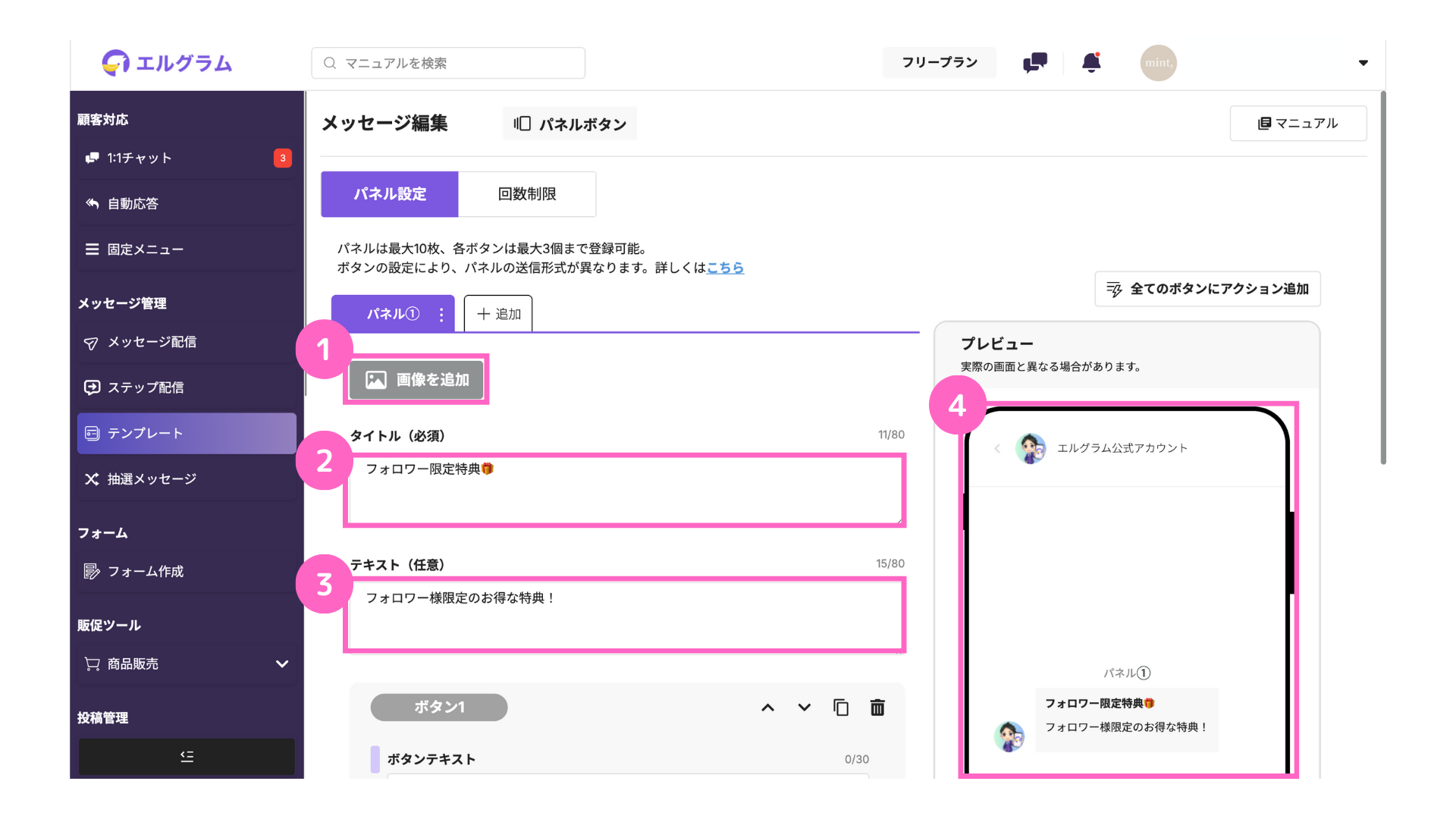This screenshot has width=1456, height=819.
Task: Click the パネル① label in preview
Action: click(x=1127, y=673)
